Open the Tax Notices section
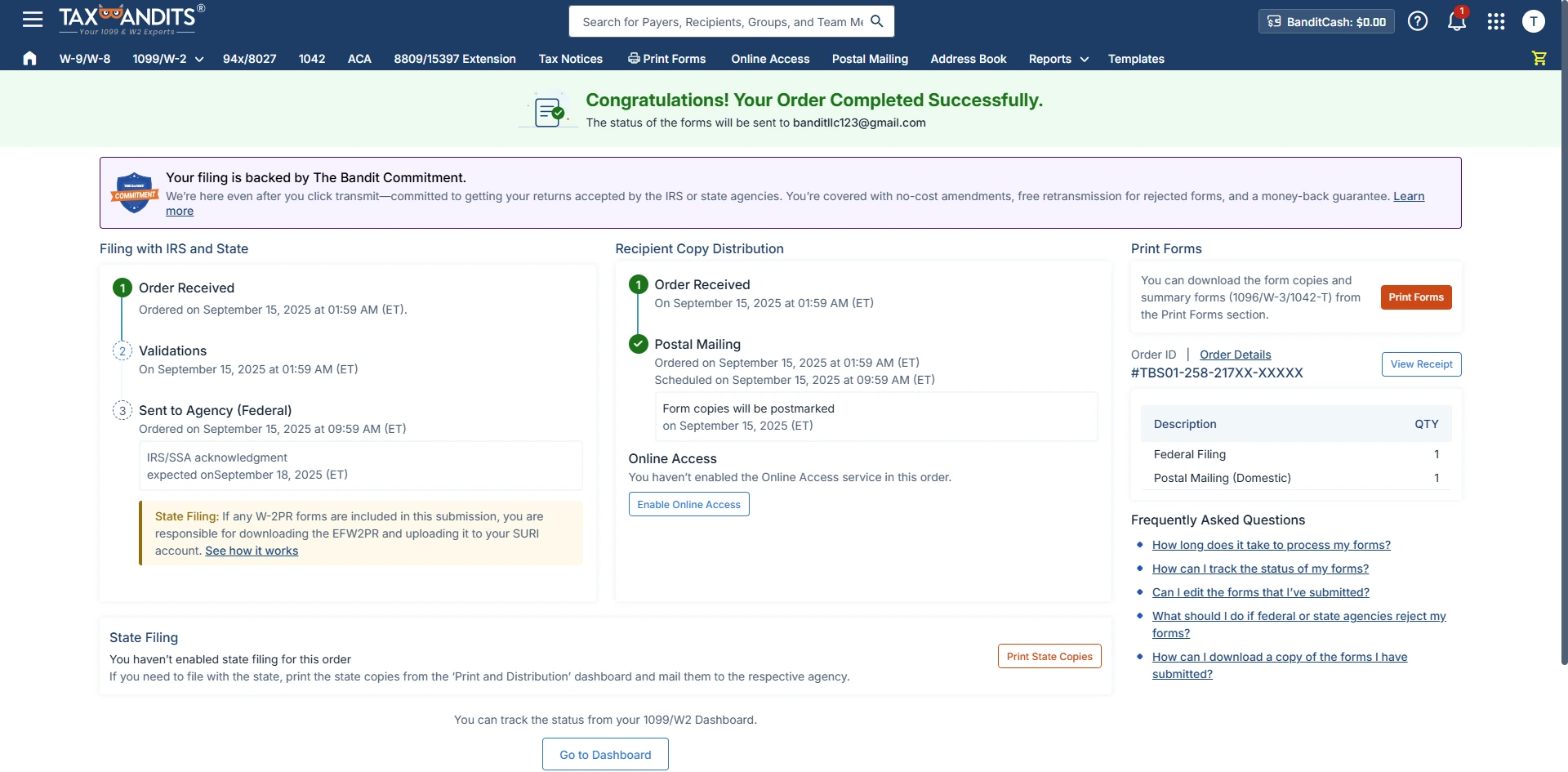Screen dimensions: 1568x772 click(570, 59)
